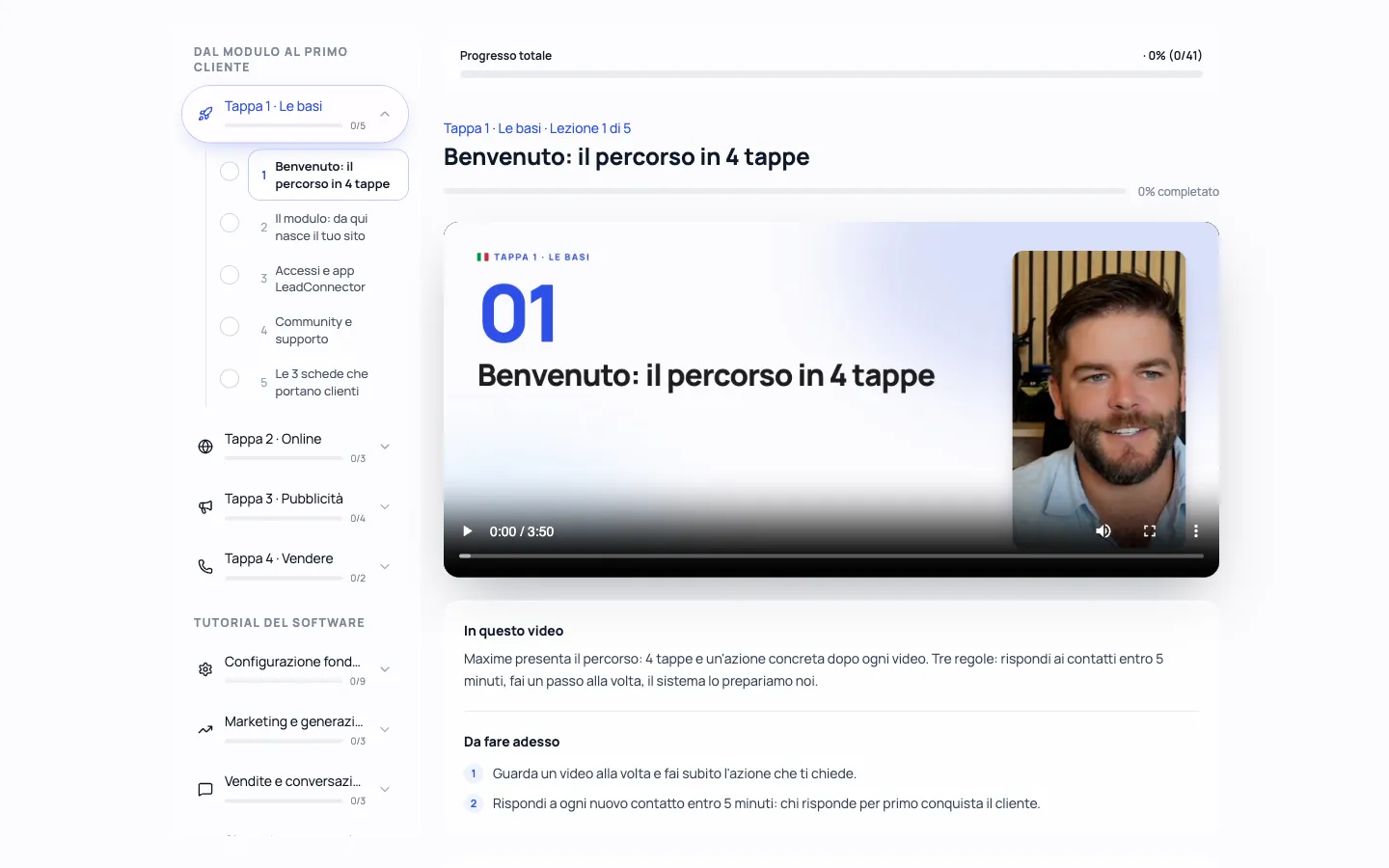Click the chat bubble icon for Vendite e conversazi...
1389x868 pixels.
(205, 789)
